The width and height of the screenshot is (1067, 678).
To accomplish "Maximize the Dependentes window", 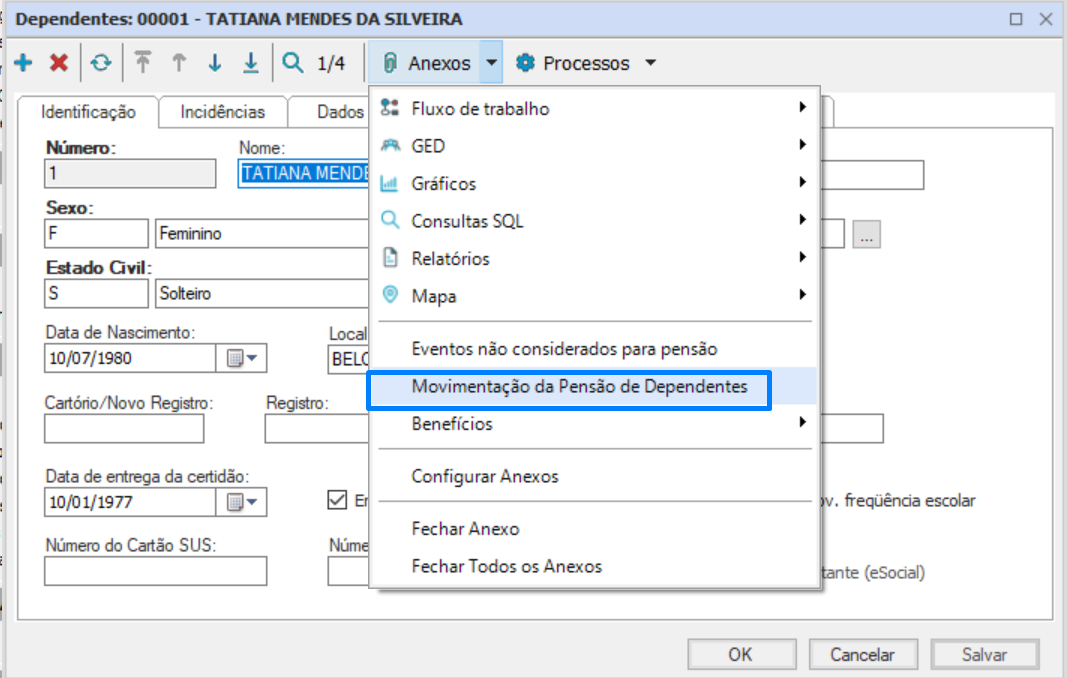I will pyautogui.click(x=1016, y=19).
